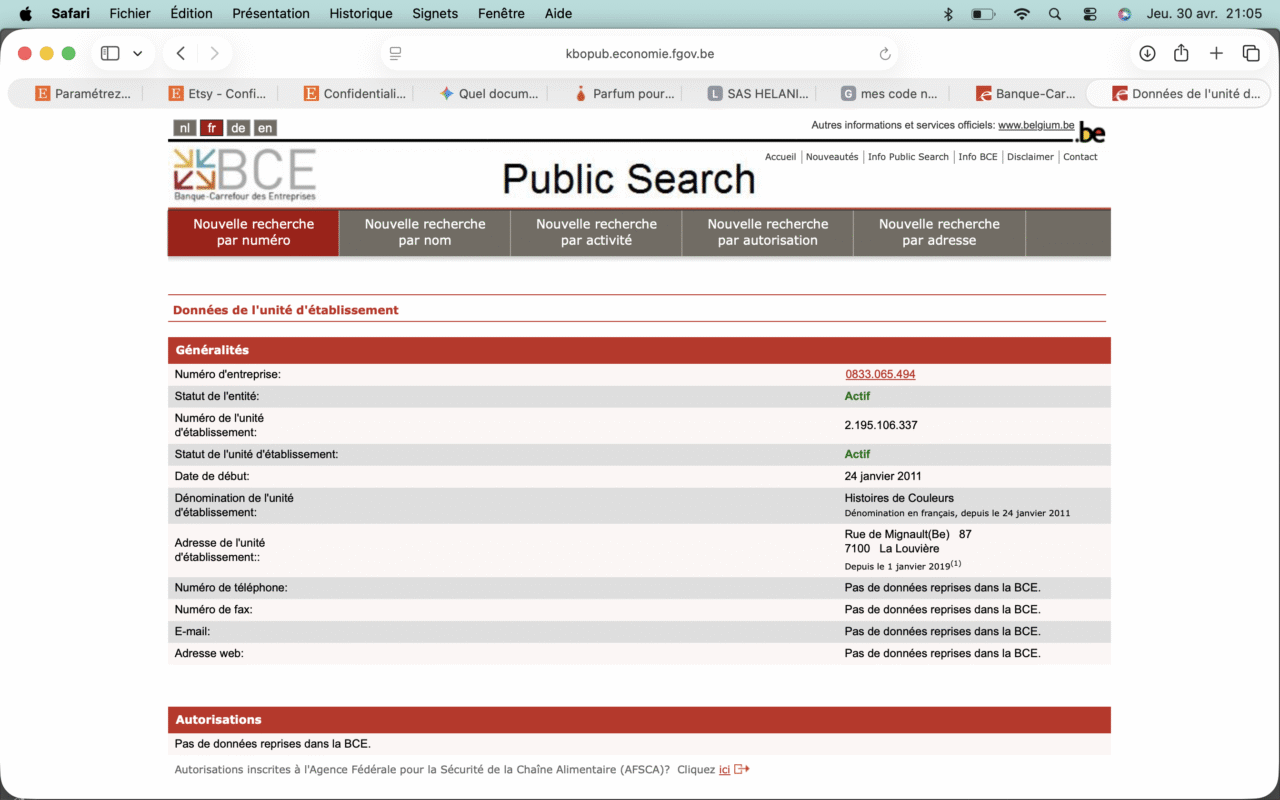This screenshot has height=800, width=1280.
Task: Open the Présentation menu
Action: coord(271,13)
